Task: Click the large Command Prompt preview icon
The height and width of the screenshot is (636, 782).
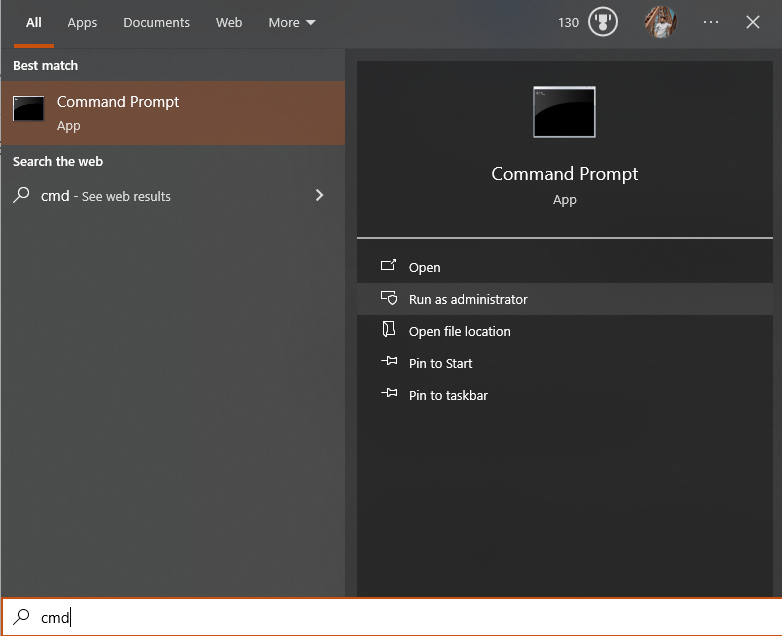Action: tap(564, 112)
